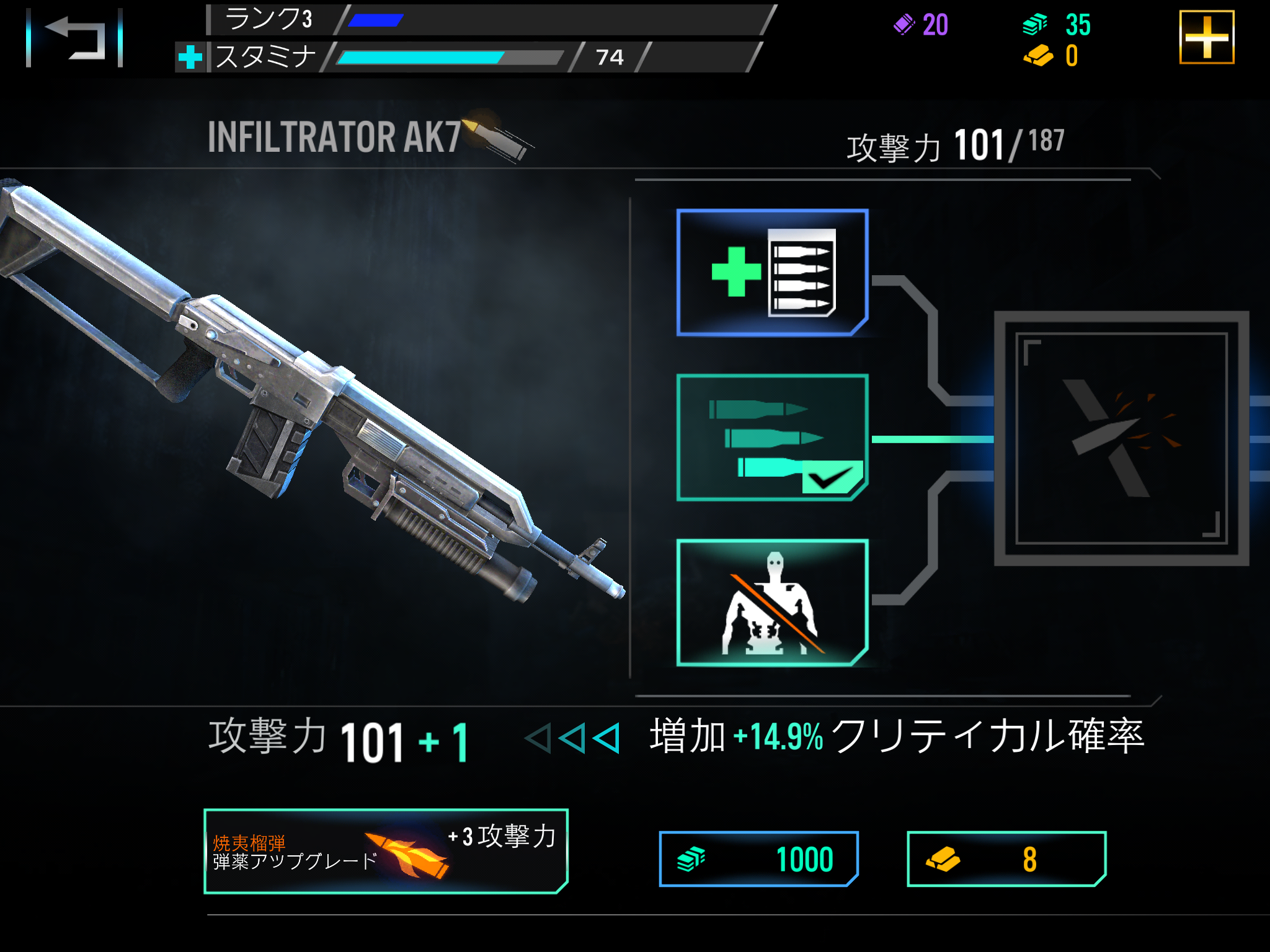Click the stamina progress bar
Image resolution: width=1270 pixels, height=952 pixels.
coord(450,58)
